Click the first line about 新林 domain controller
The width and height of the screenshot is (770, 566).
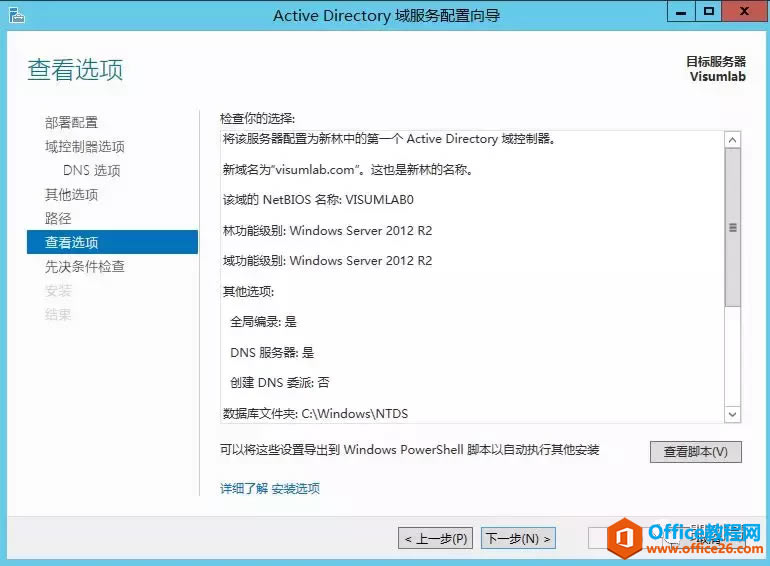tap(389, 139)
